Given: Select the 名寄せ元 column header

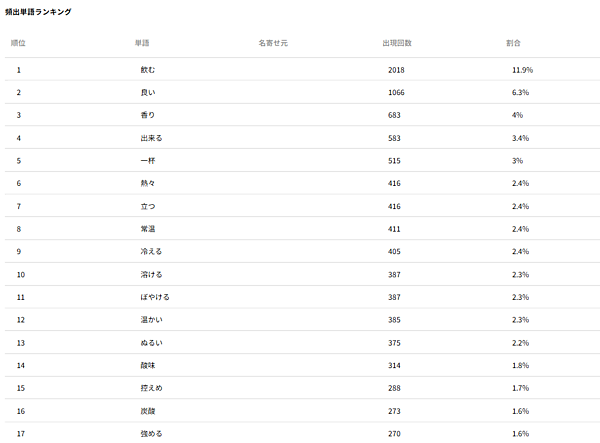Looking at the screenshot, I should click(272, 44).
